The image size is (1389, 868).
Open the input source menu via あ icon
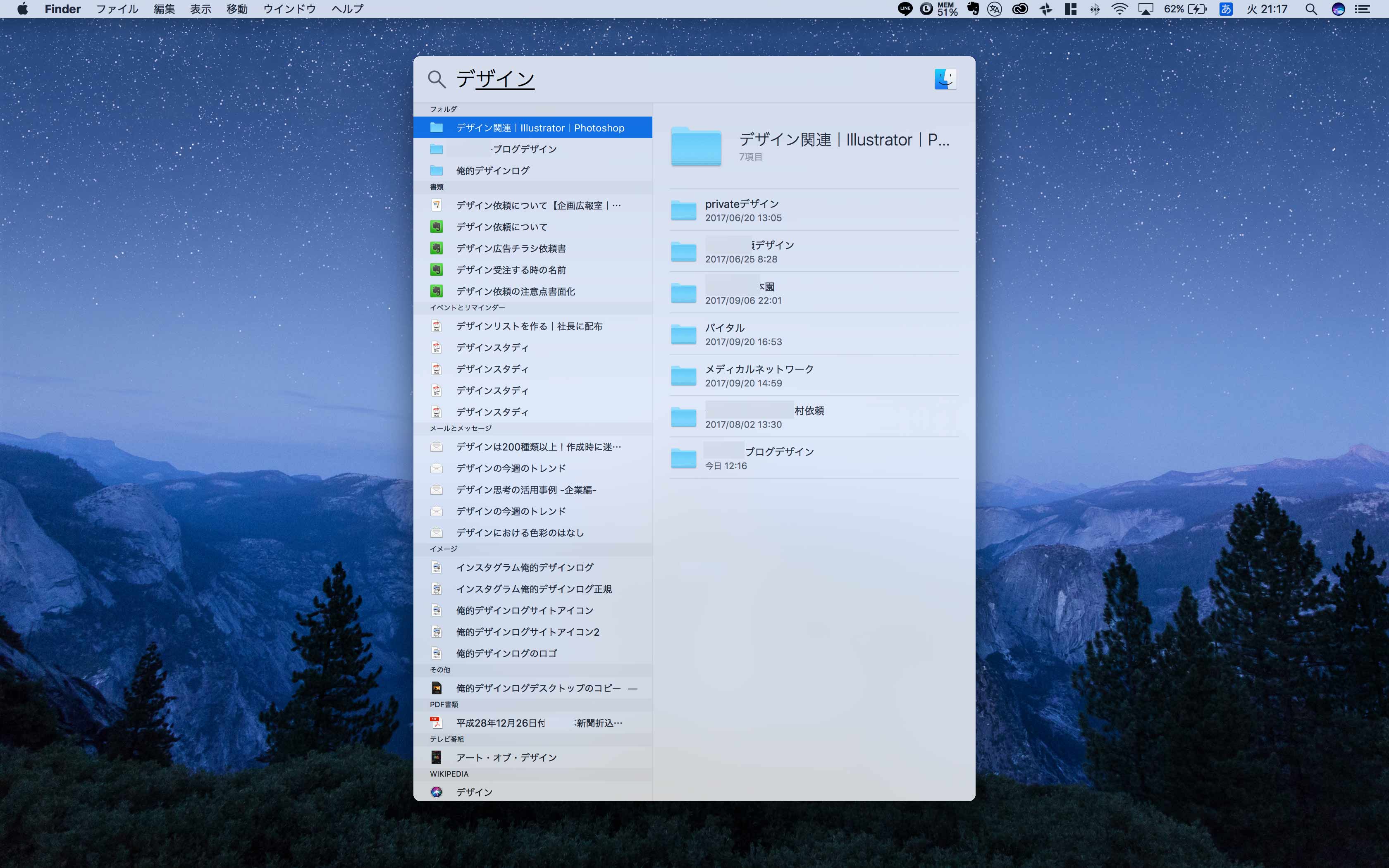[1225, 9]
